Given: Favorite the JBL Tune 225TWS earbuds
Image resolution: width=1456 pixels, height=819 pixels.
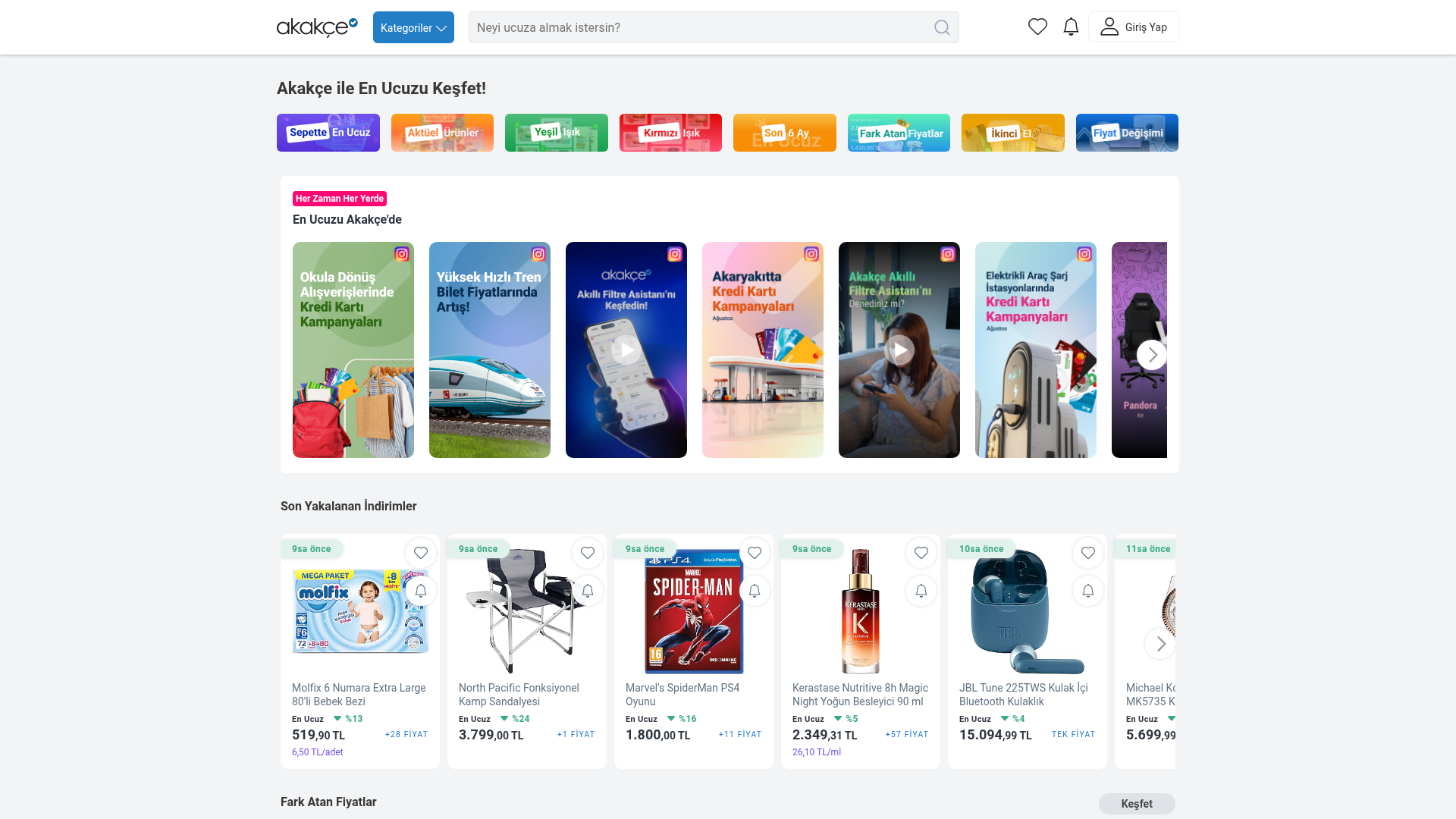Looking at the screenshot, I should 1088,553.
